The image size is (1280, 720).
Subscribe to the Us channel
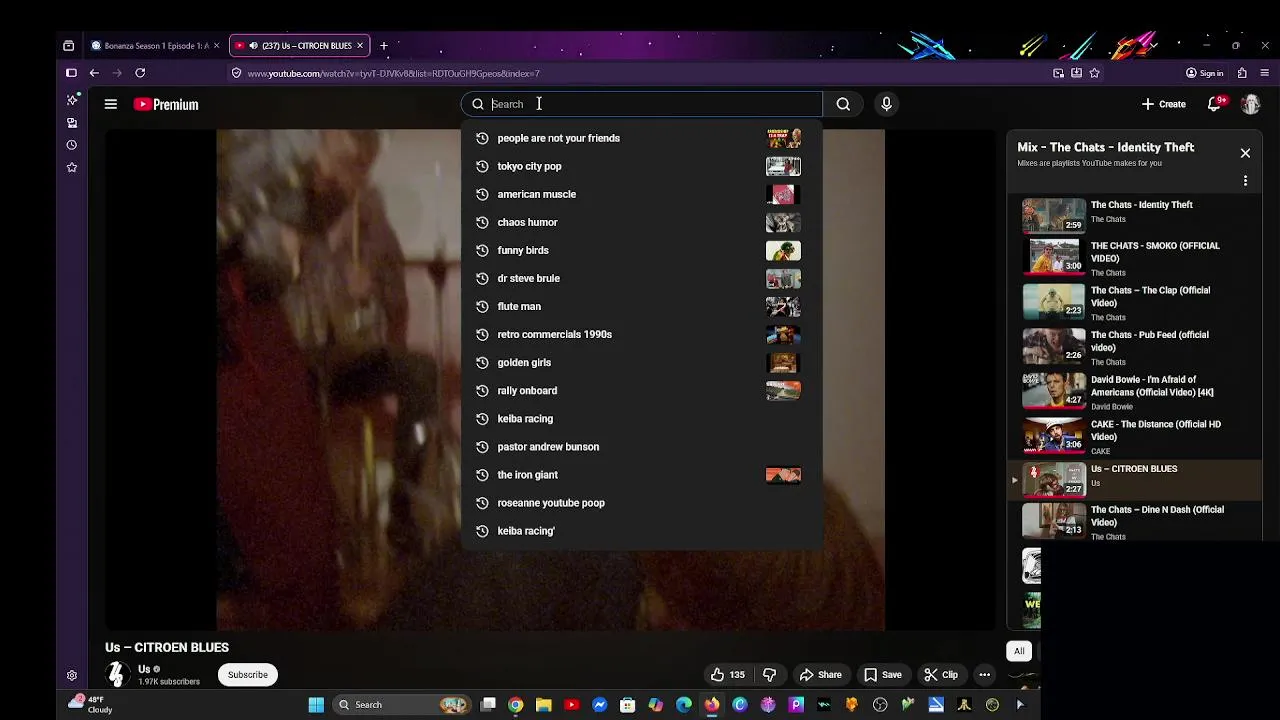[248, 675]
